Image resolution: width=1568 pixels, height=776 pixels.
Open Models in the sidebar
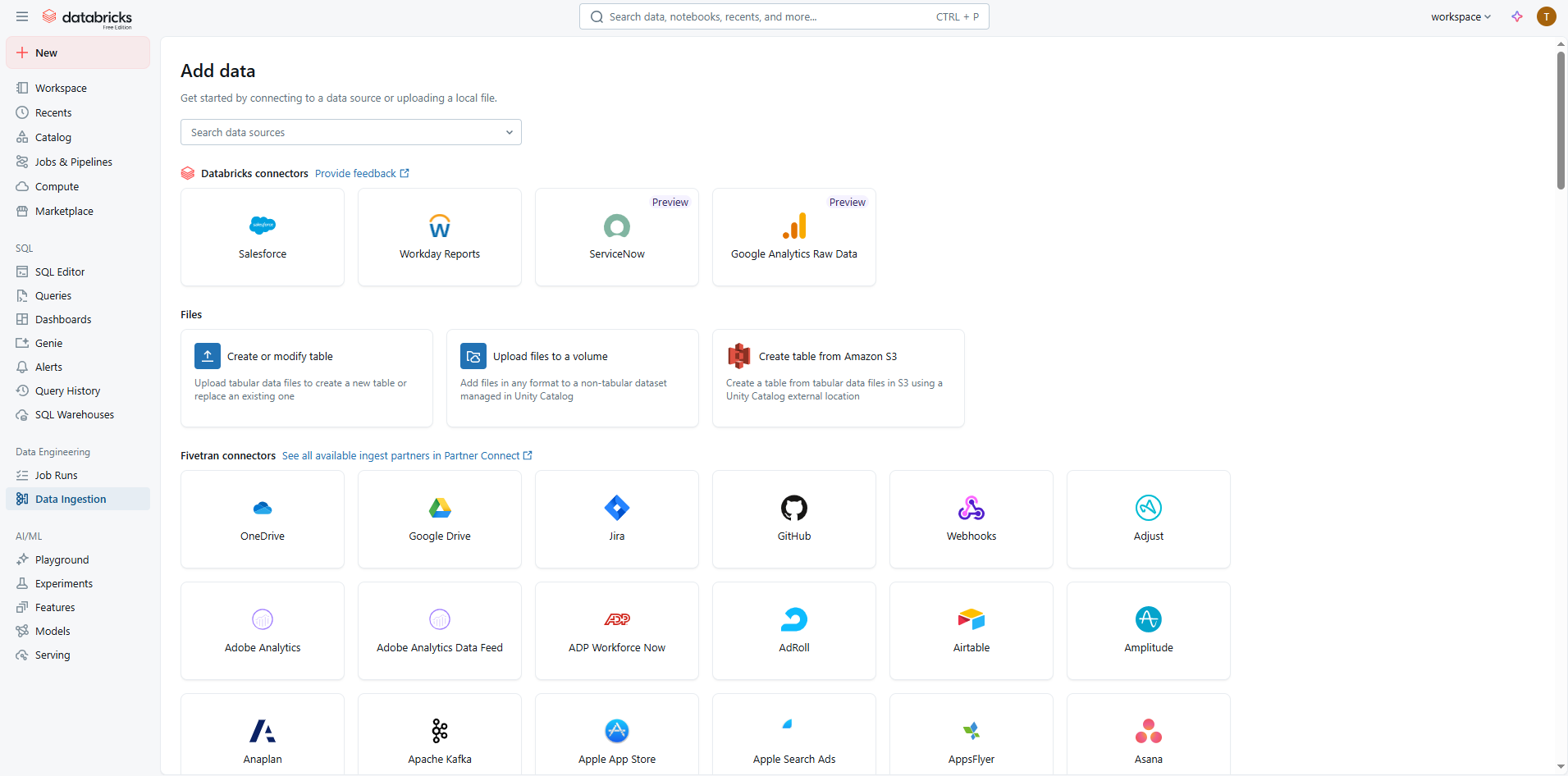pyautogui.click(x=78, y=631)
